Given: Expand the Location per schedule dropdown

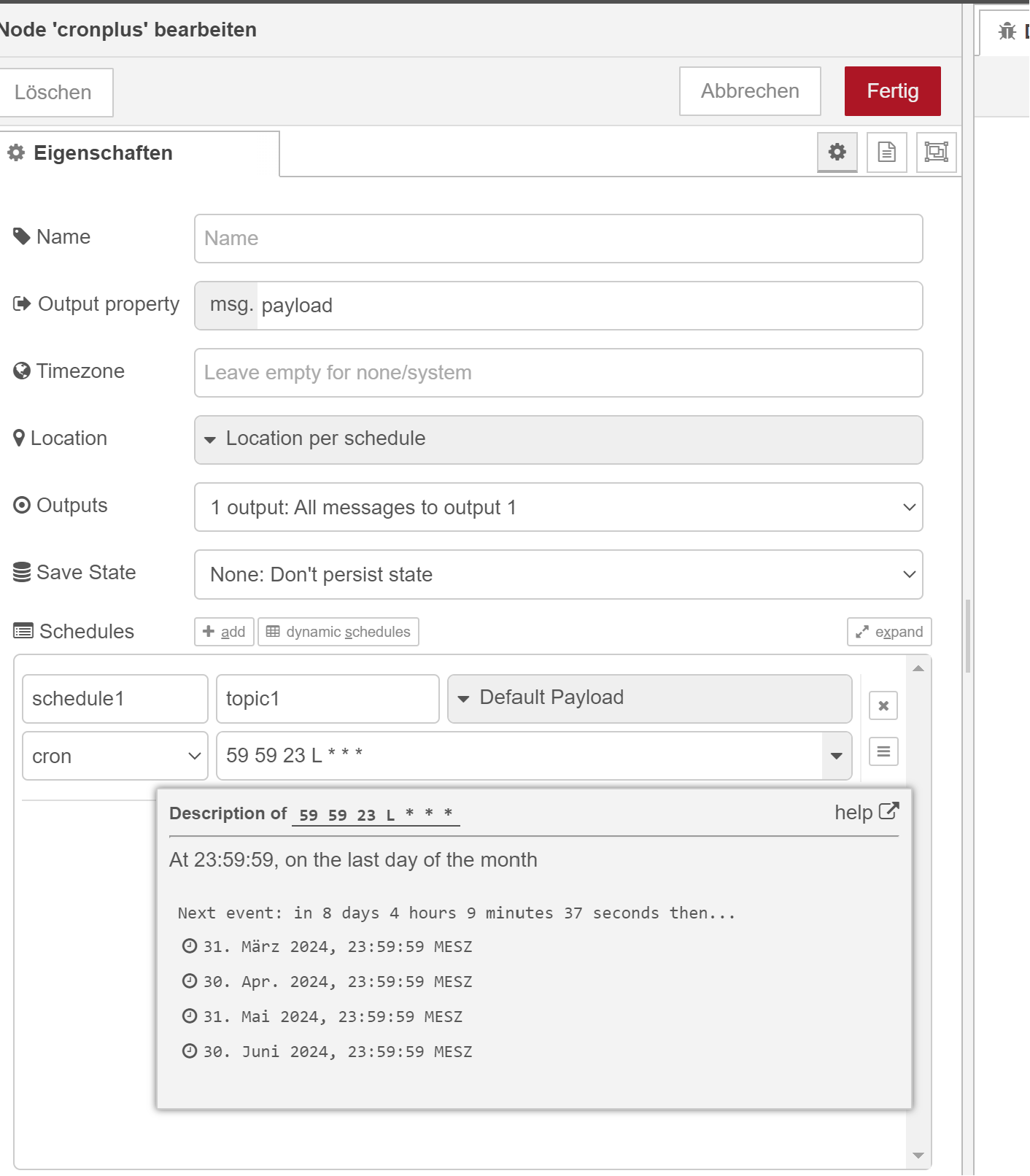Looking at the screenshot, I should [558, 439].
